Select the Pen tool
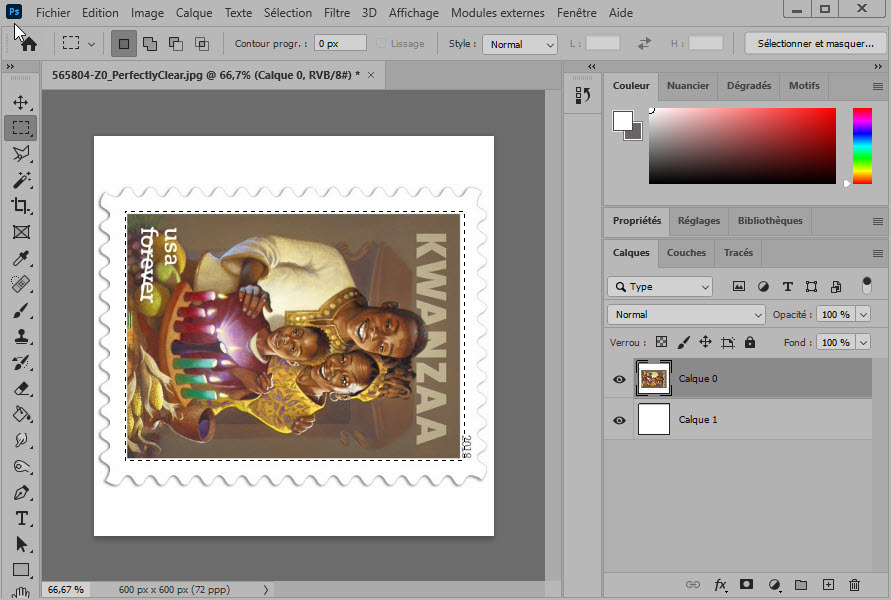The image size is (891, 600). tap(20, 493)
